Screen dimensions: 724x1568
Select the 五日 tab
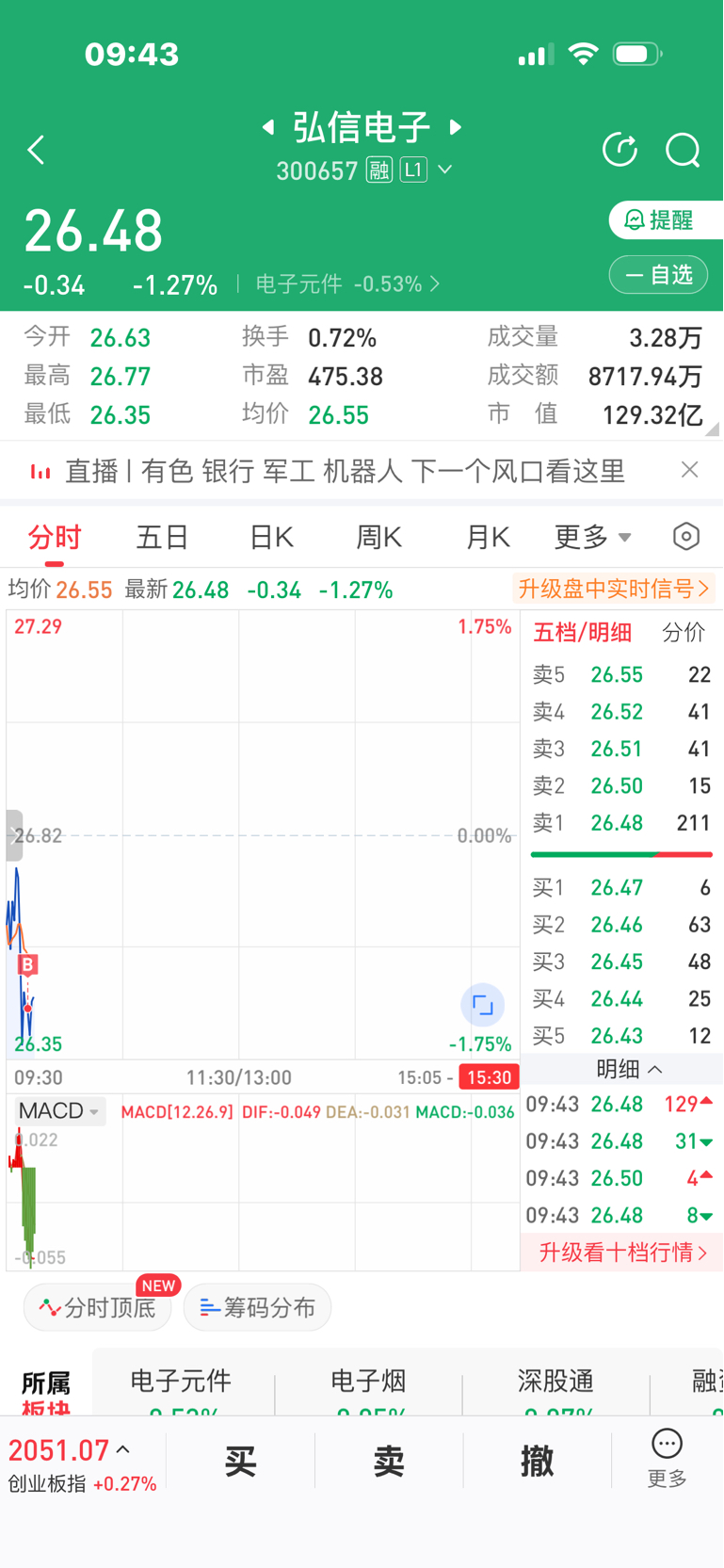click(x=163, y=538)
